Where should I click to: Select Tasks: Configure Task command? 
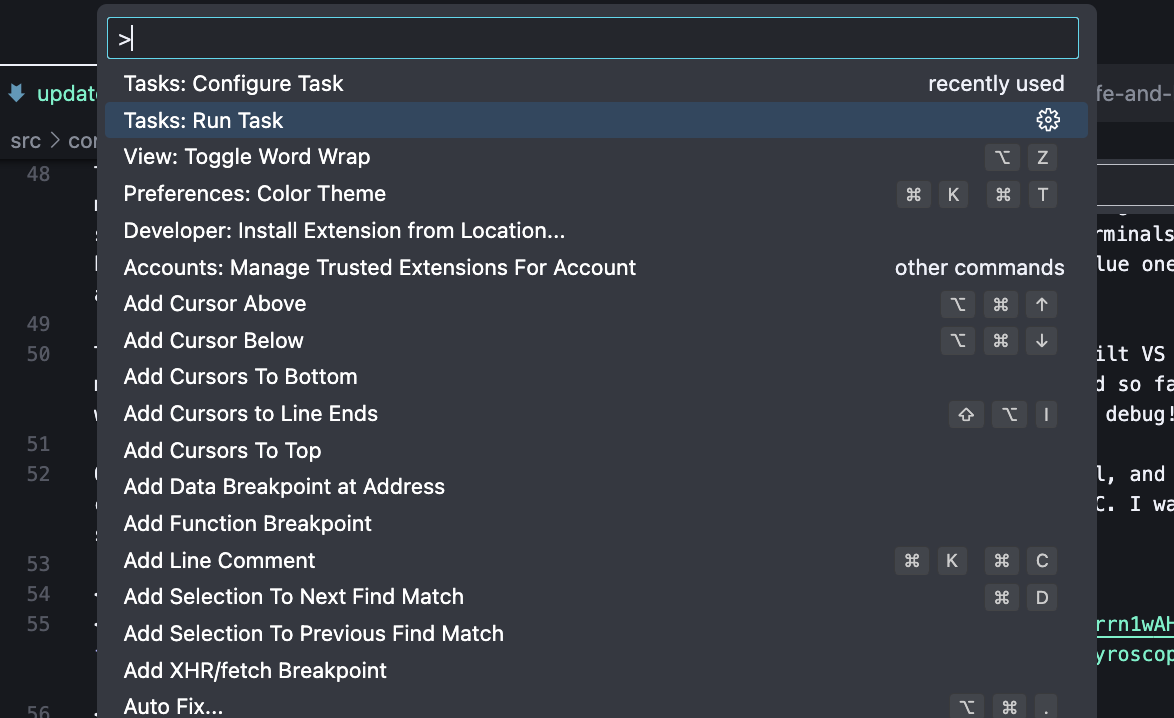coord(234,84)
